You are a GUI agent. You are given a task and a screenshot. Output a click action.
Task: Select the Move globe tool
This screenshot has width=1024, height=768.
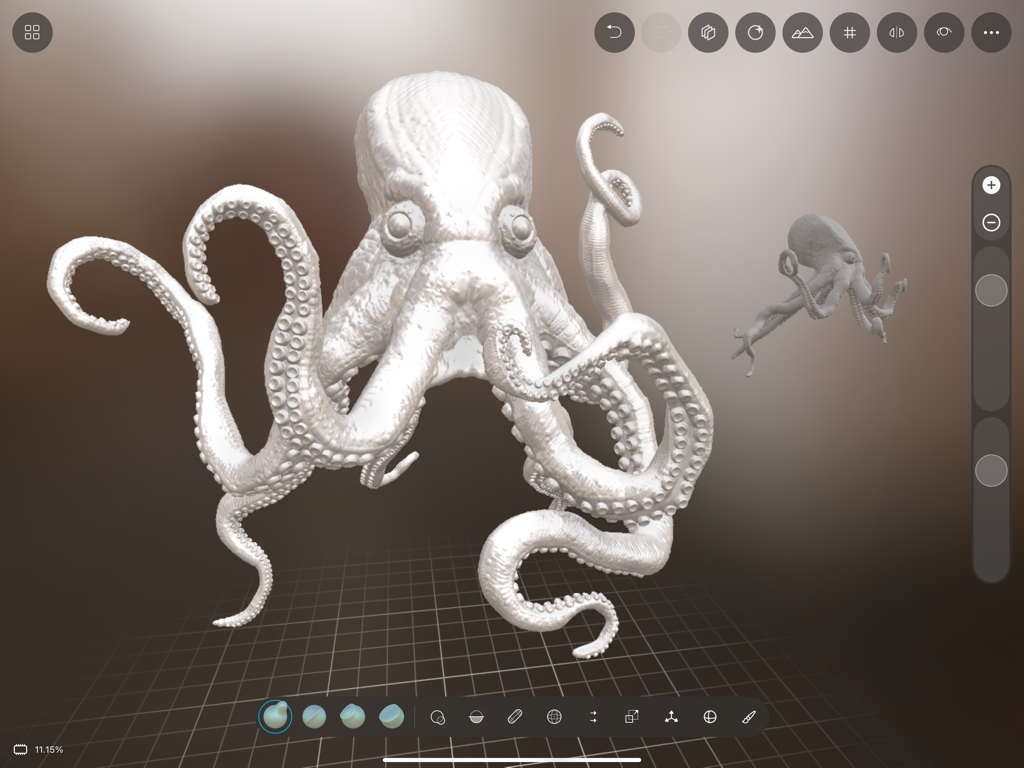tap(553, 716)
